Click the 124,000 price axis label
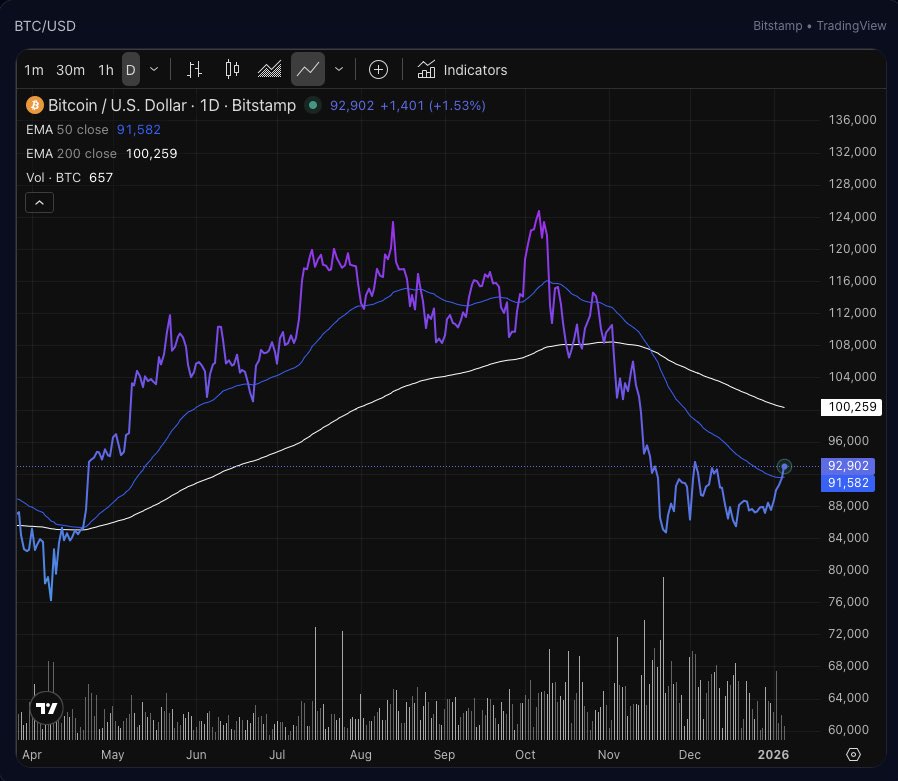 [852, 216]
